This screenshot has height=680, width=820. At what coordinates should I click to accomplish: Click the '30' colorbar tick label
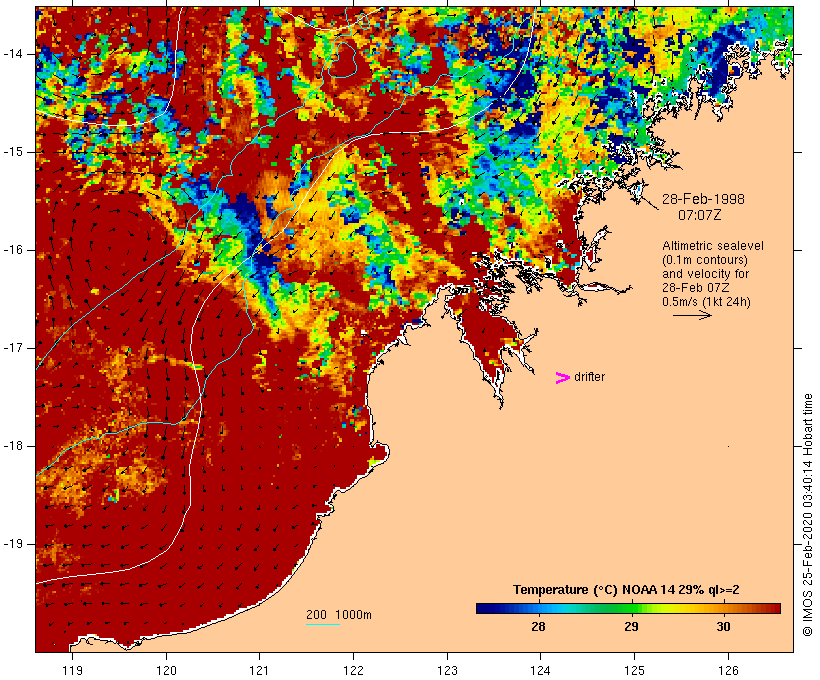(723, 627)
